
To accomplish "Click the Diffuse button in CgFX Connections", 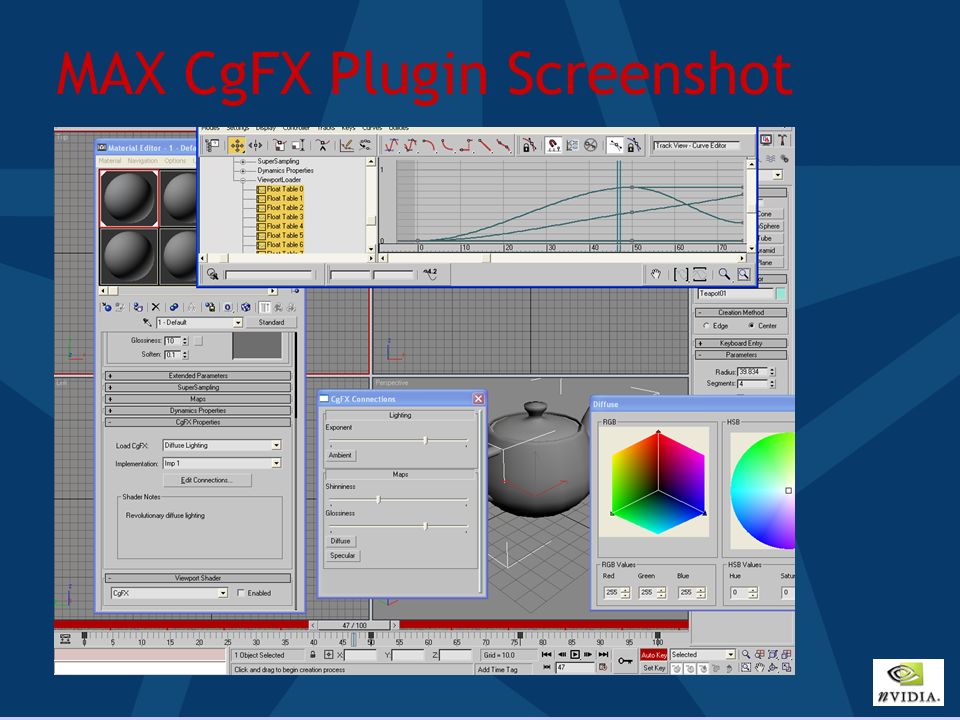I will [x=340, y=541].
